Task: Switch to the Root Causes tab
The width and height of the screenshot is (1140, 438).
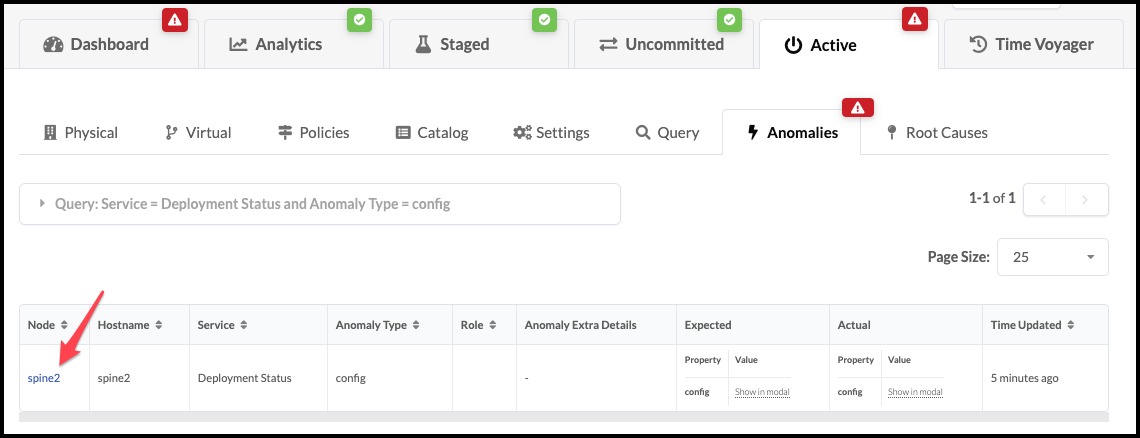Action: coord(936,132)
